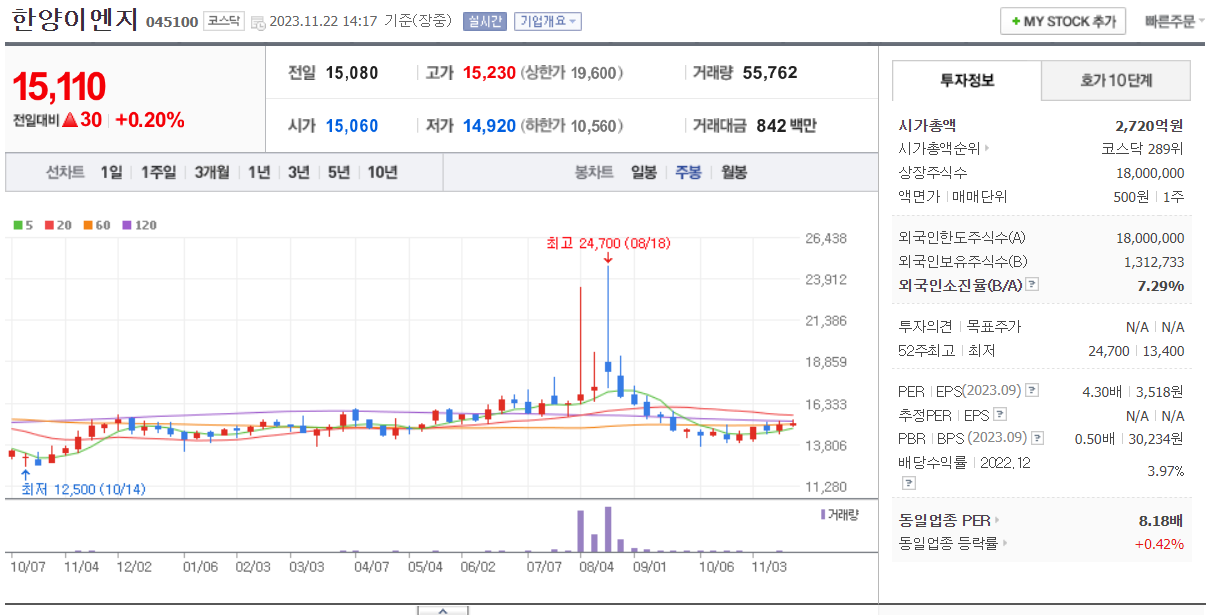This screenshot has width=1209, height=615.
Task: Click the purple 120-period moving average legend
Action: click(139, 225)
